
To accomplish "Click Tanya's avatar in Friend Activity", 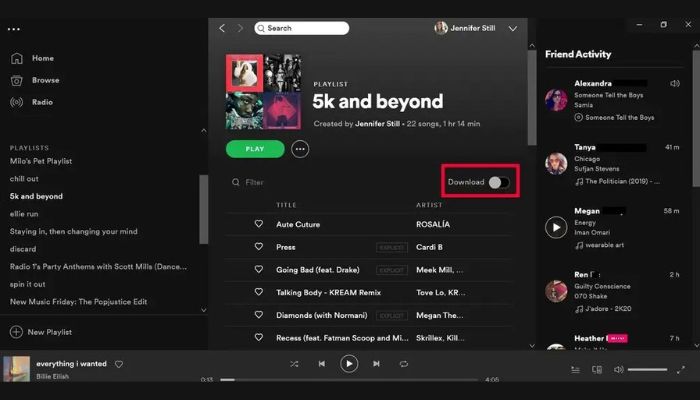I will (x=556, y=163).
